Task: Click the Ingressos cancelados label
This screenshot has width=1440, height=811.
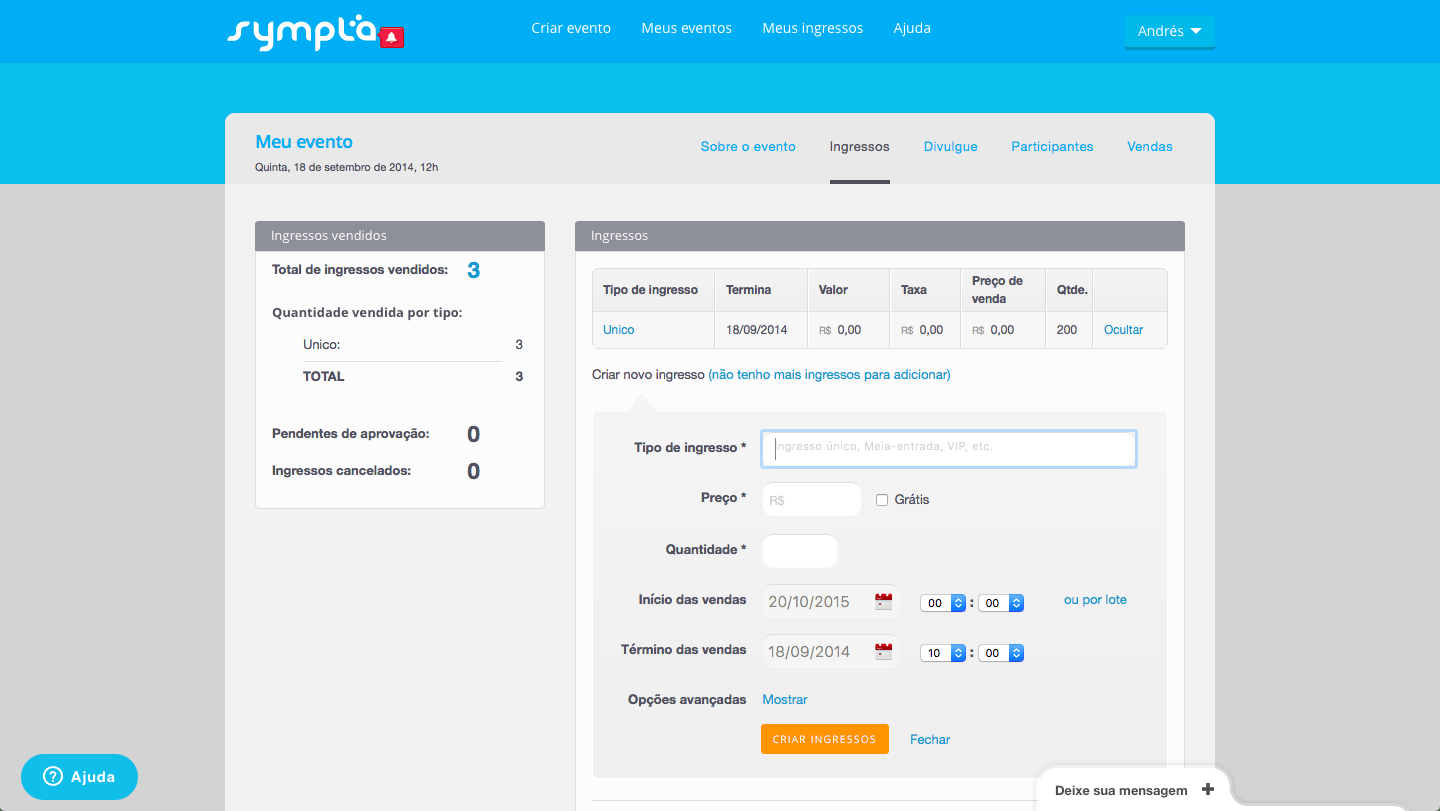Action: pyautogui.click(x=342, y=470)
